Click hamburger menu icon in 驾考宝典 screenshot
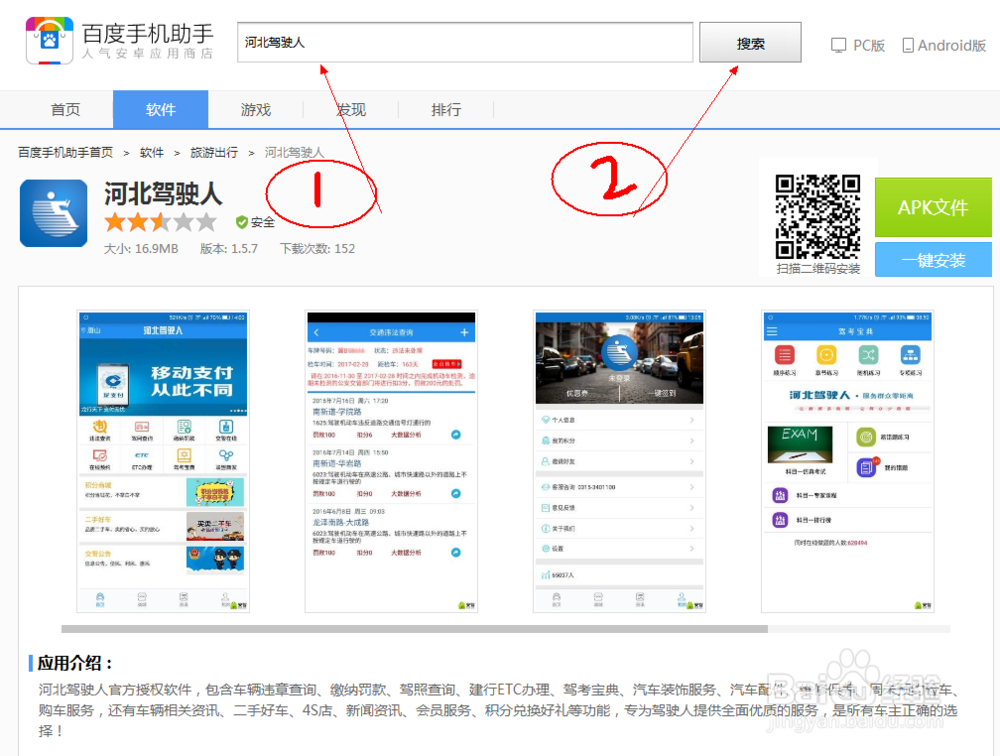Viewport: 1000px width, 756px height. (x=772, y=332)
